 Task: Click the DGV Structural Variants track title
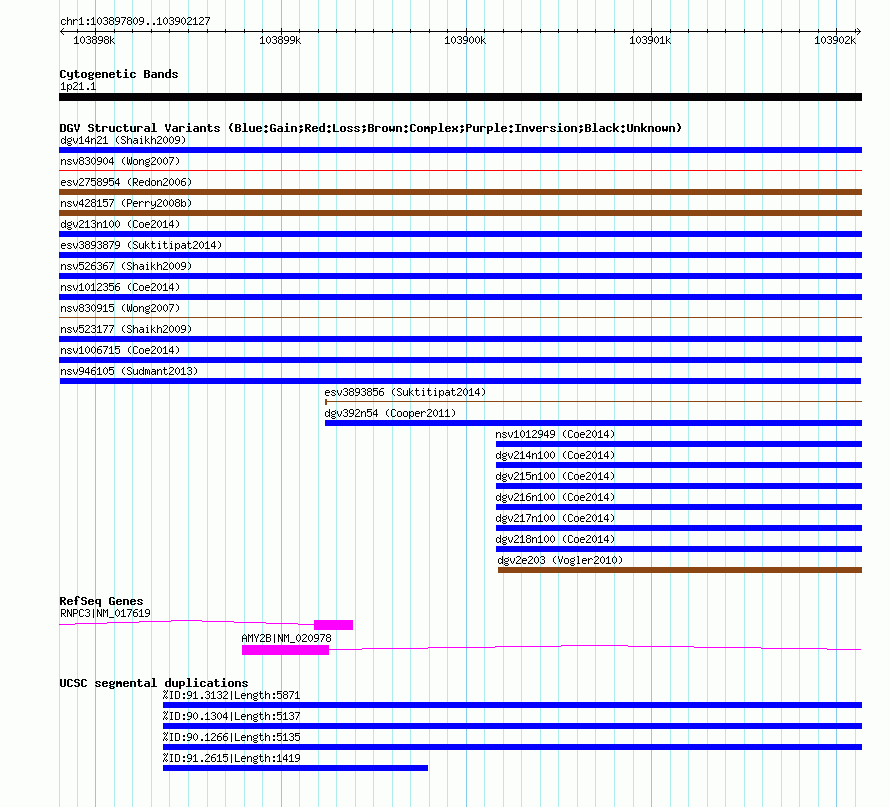(x=370, y=128)
